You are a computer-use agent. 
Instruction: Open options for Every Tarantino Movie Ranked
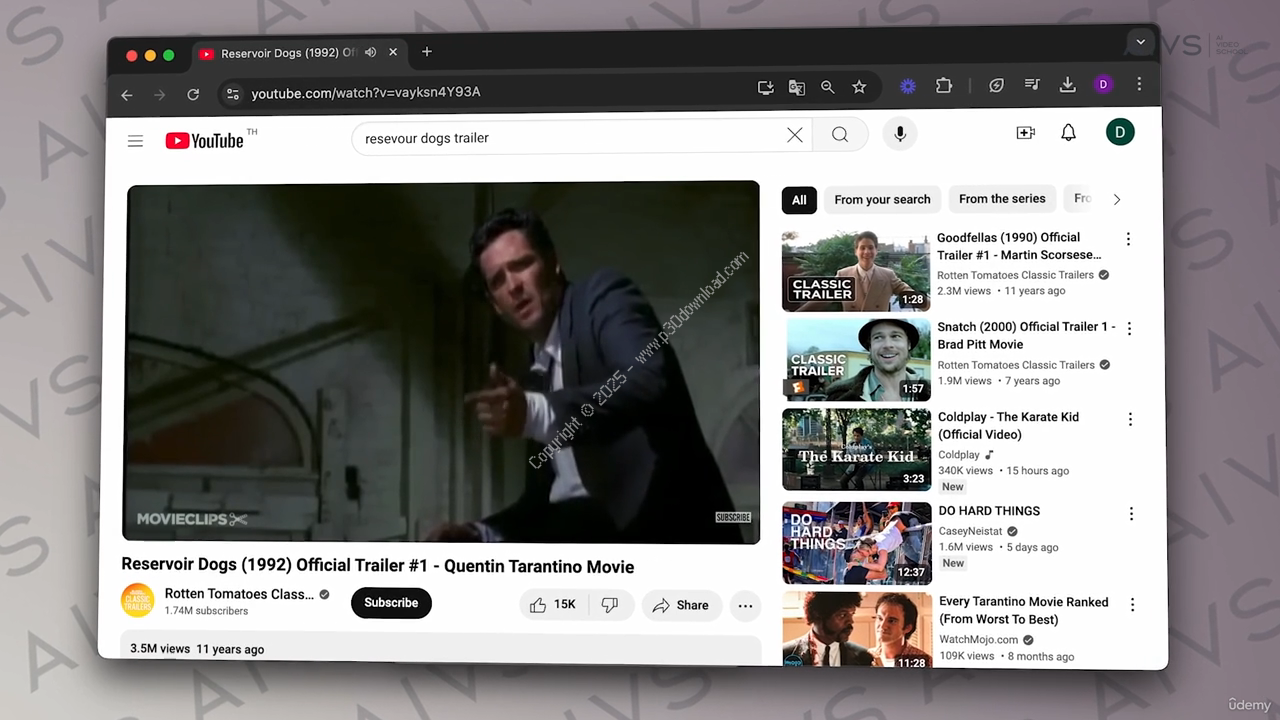[x=1132, y=605]
